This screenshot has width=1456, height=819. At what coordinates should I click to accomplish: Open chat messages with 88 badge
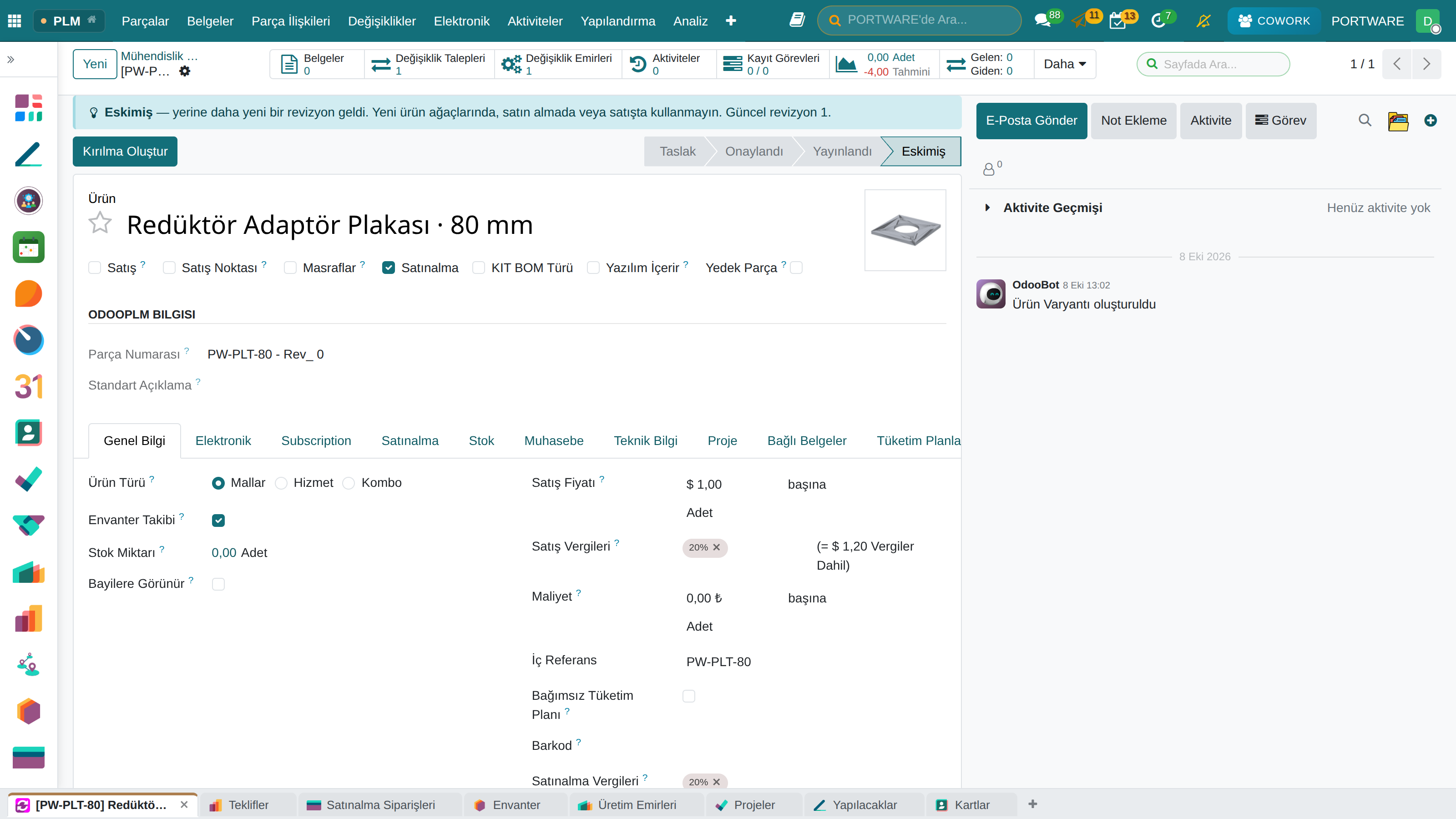pyautogui.click(x=1043, y=21)
